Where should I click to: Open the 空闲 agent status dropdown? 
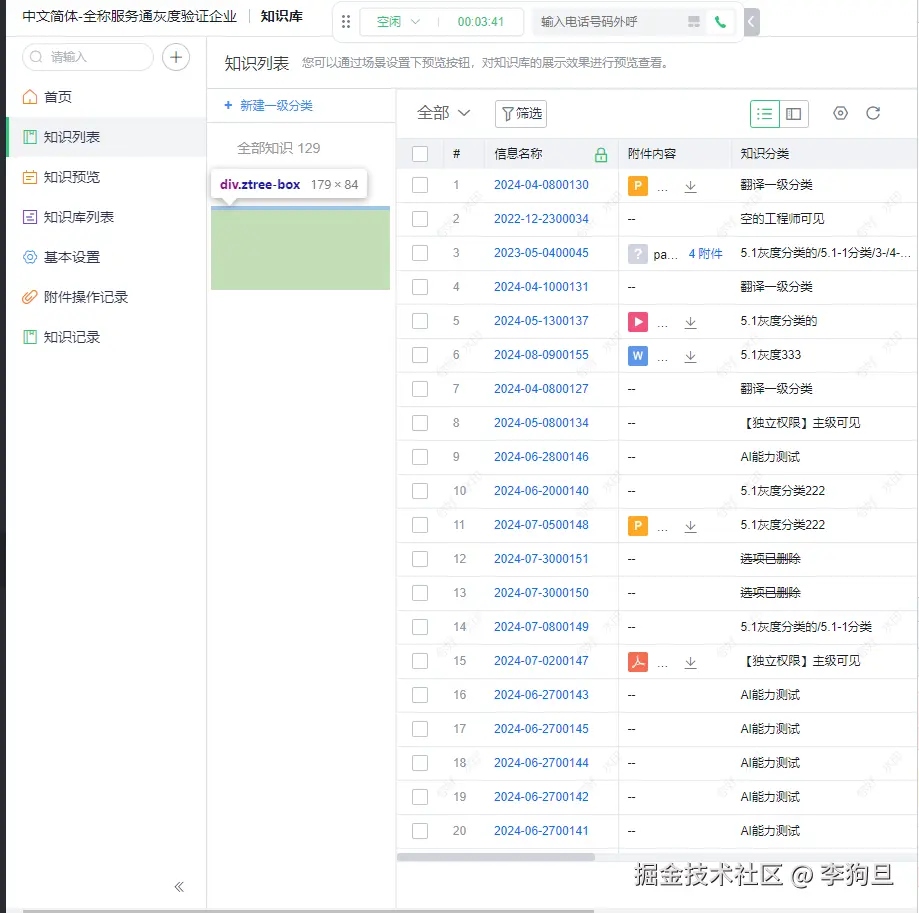399,22
